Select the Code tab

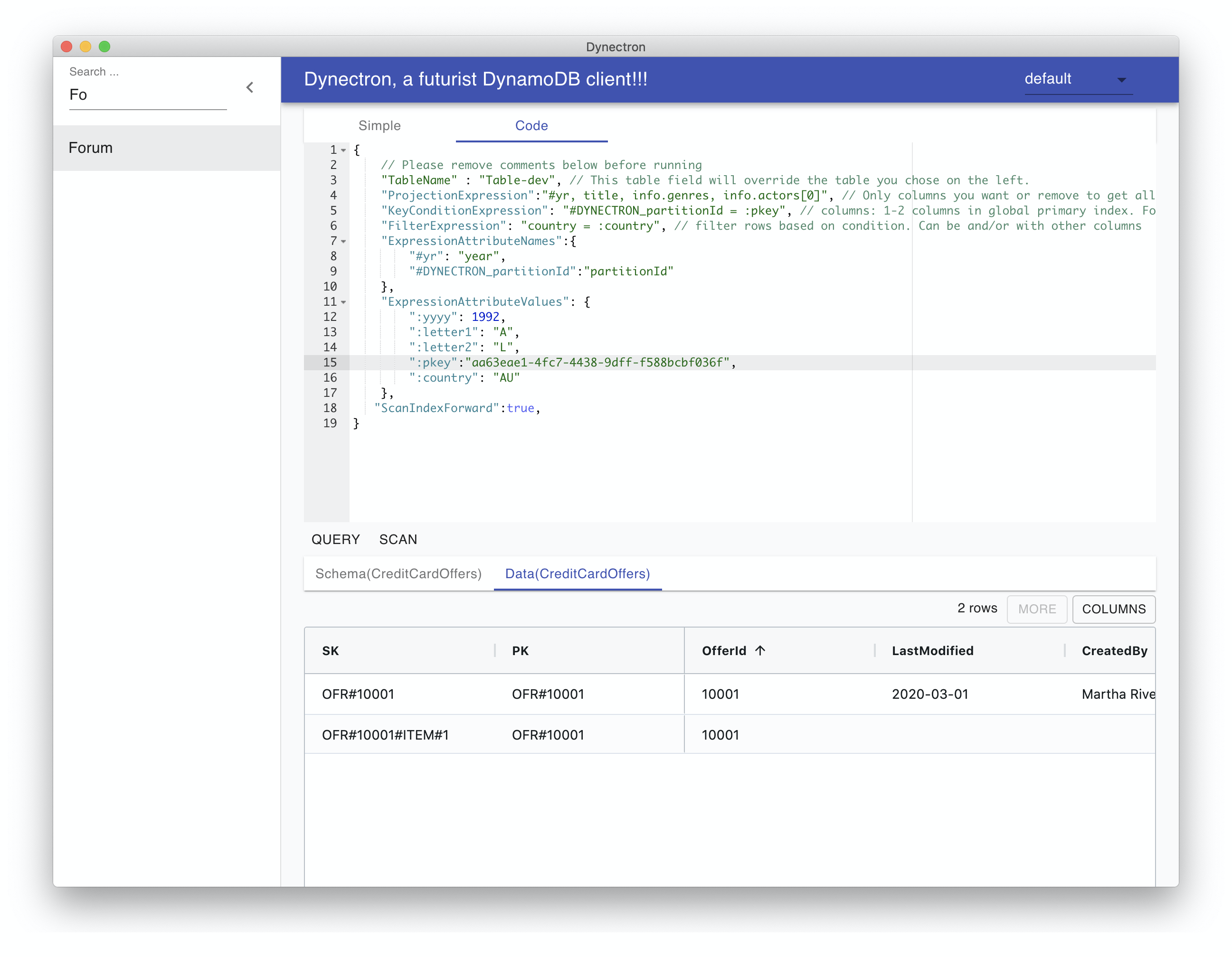click(x=531, y=126)
